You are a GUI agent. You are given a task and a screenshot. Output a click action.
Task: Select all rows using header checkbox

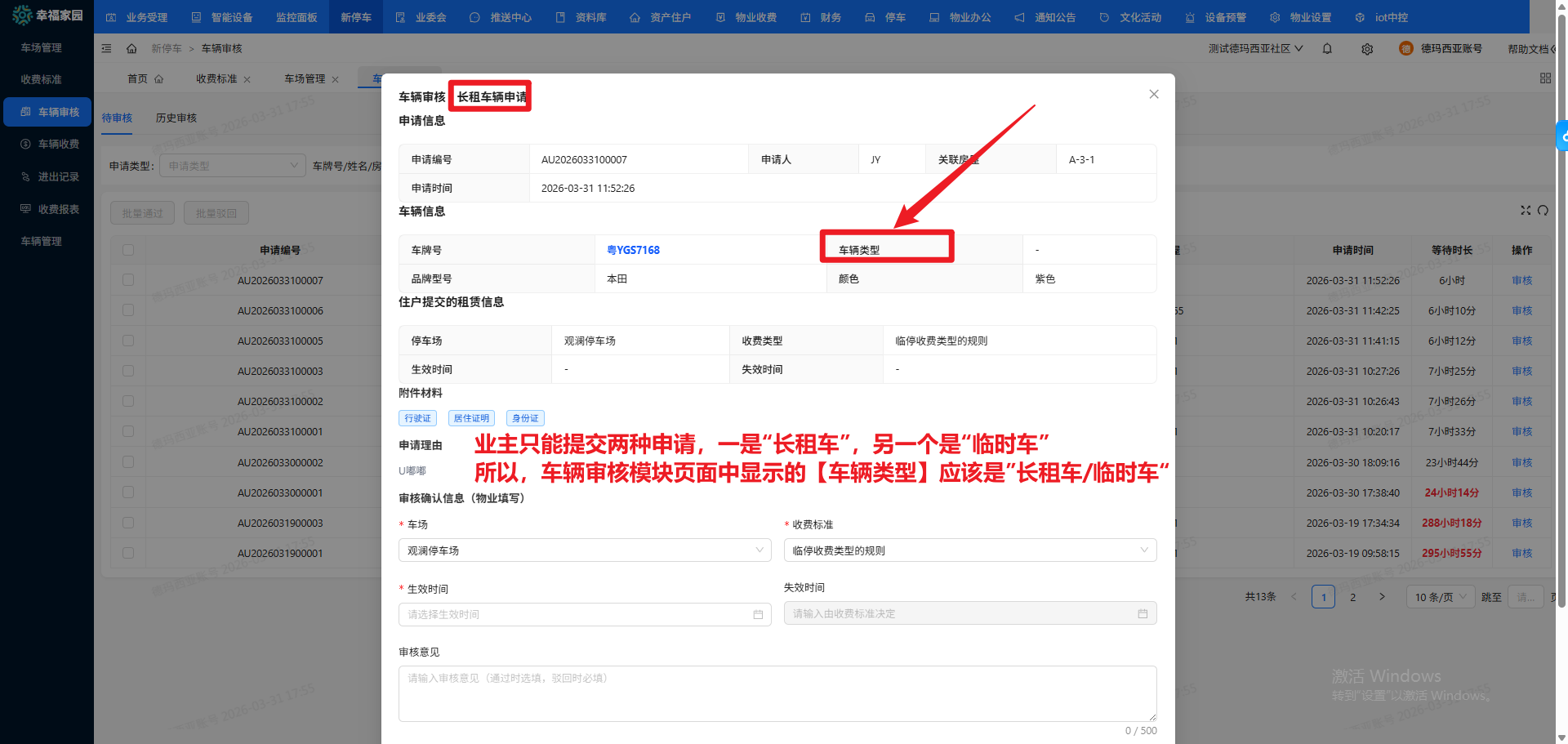coord(128,250)
